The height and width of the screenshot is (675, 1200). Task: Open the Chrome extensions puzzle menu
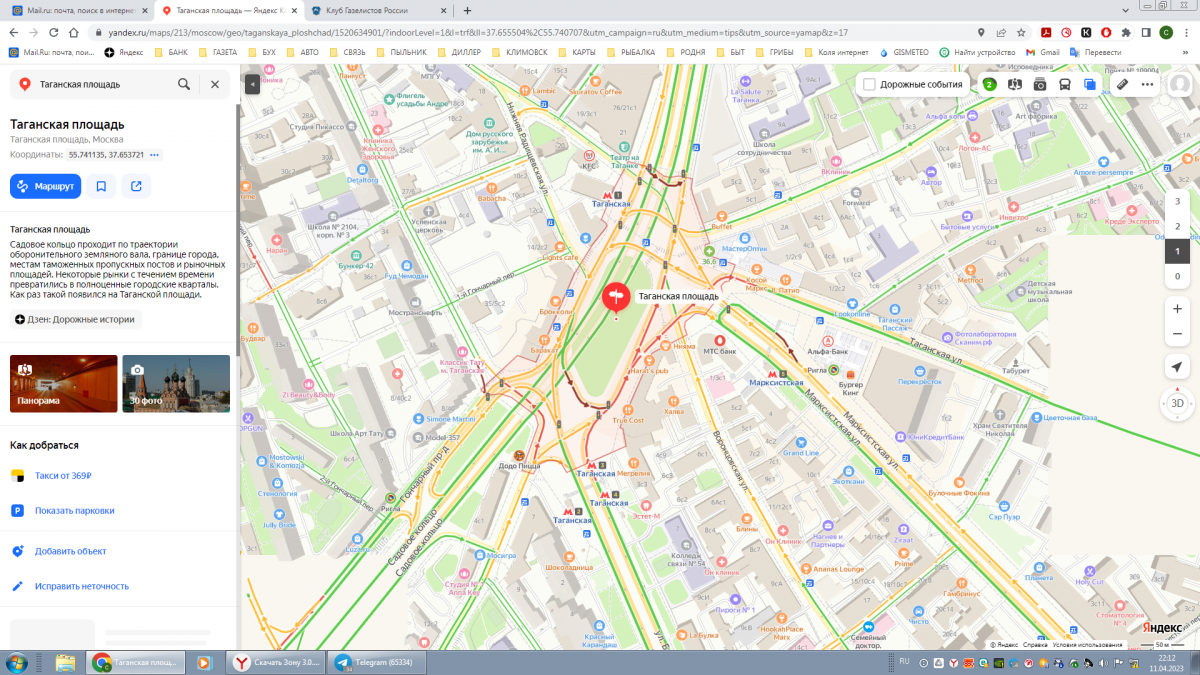1126,32
